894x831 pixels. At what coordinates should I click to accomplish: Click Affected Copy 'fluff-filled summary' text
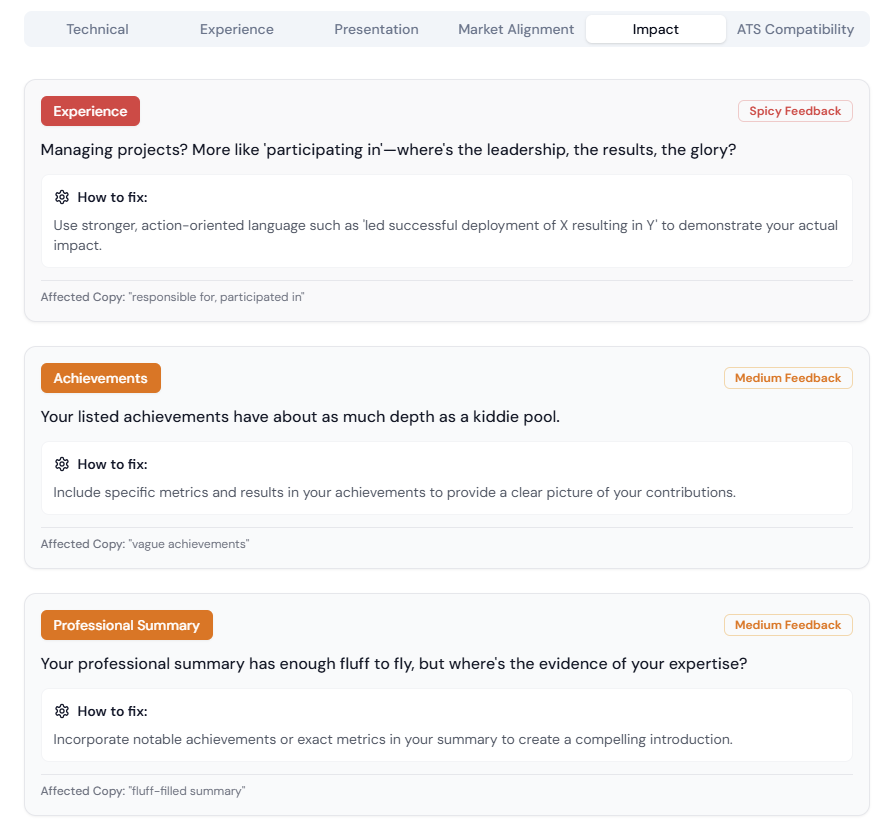(x=143, y=791)
